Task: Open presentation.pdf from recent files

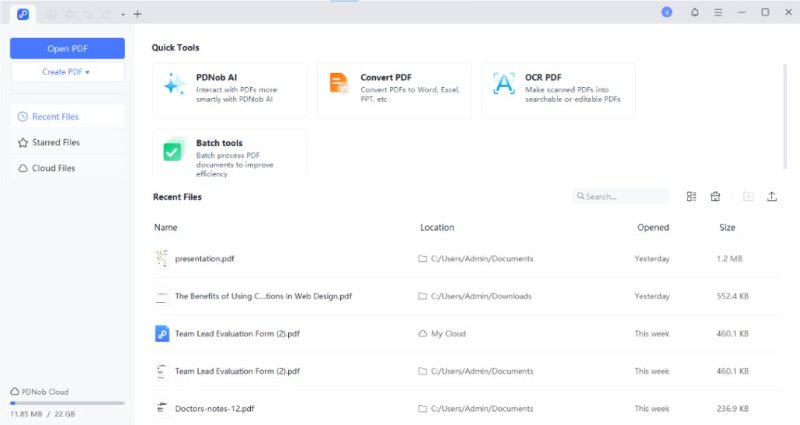Action: (x=207, y=259)
